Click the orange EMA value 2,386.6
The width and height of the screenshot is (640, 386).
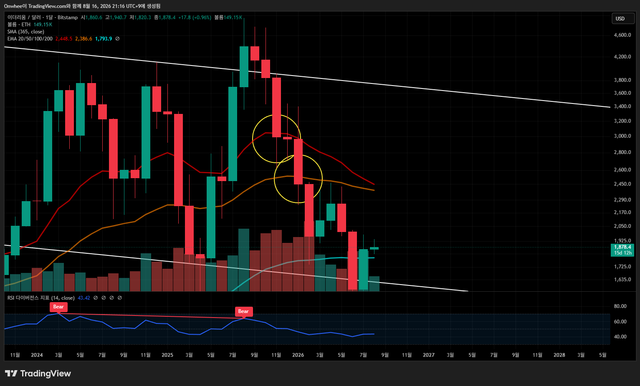click(x=84, y=39)
